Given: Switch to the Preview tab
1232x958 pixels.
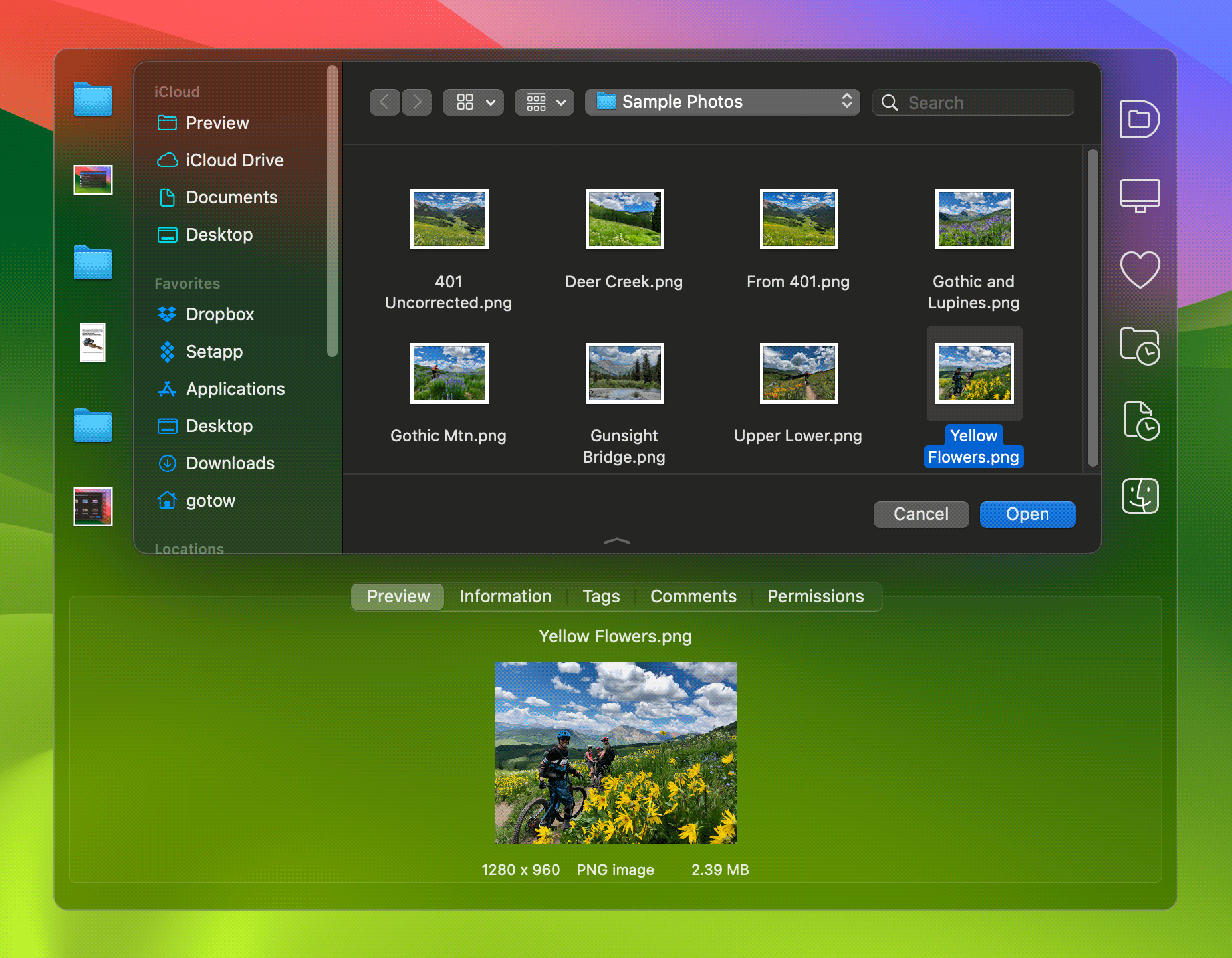Looking at the screenshot, I should [398, 596].
